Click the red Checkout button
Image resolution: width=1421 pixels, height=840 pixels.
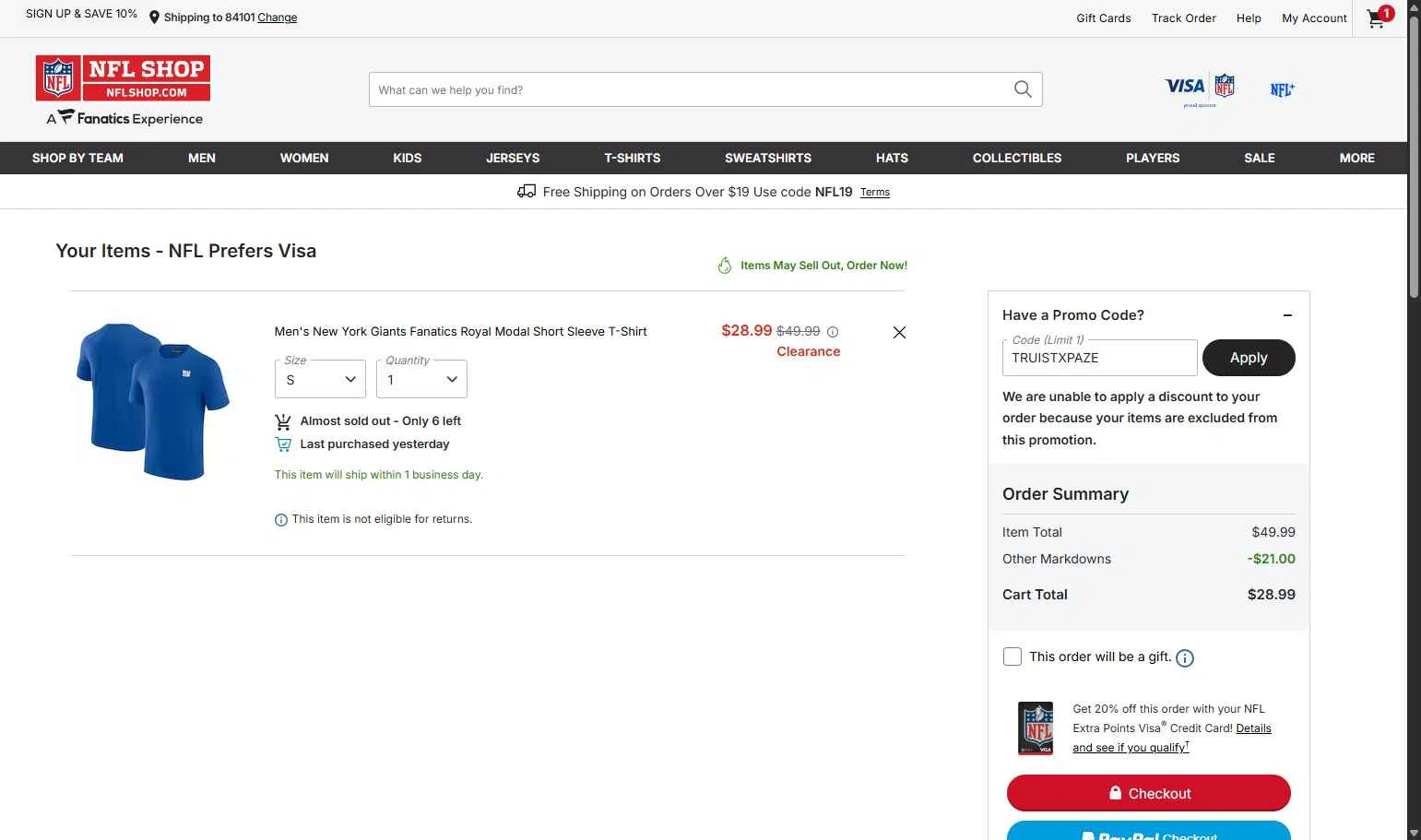click(1149, 793)
